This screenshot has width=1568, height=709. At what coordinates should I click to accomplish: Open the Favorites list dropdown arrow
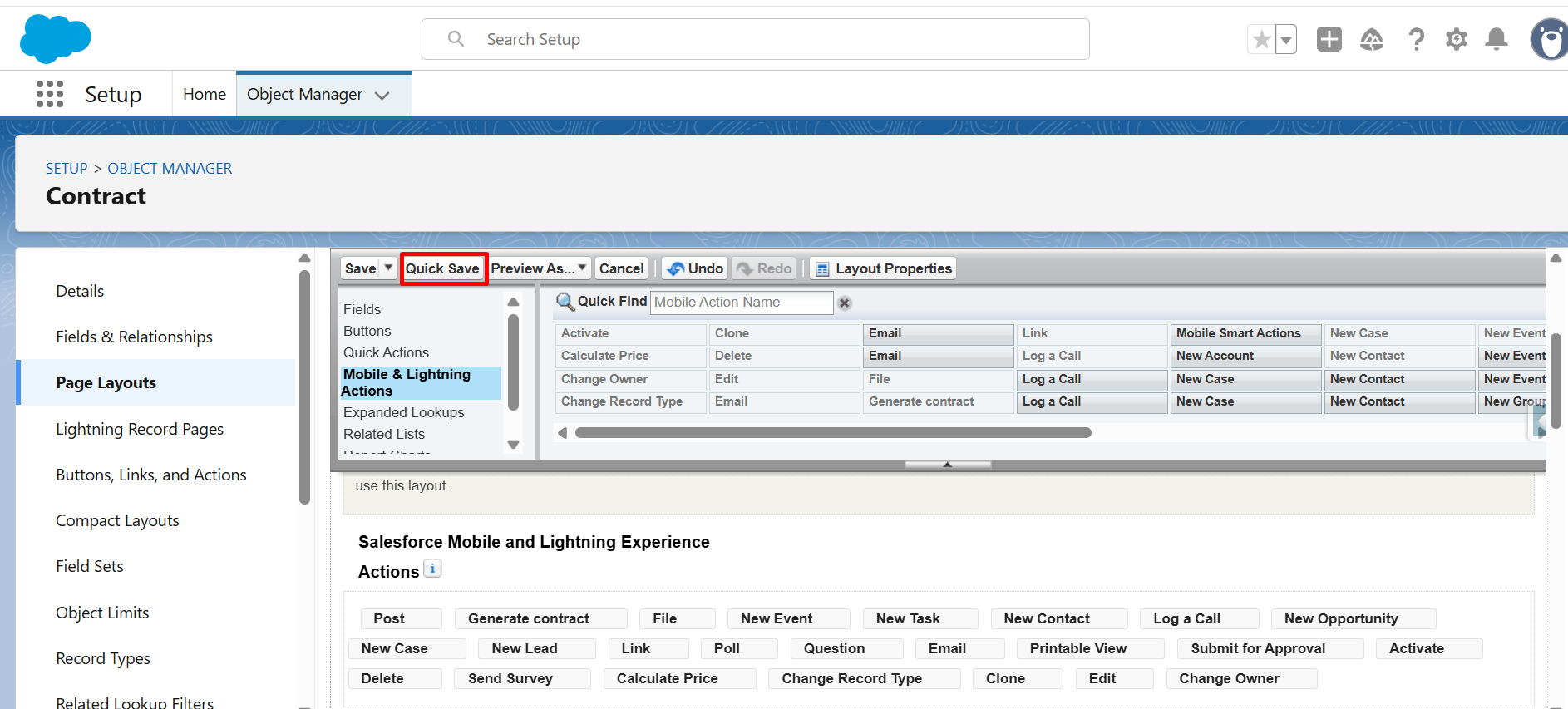pos(1286,39)
